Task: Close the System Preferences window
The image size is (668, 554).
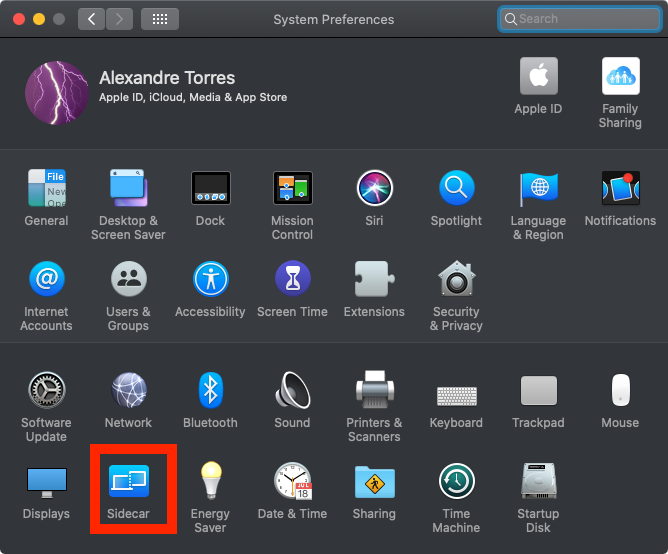Action: (19, 19)
